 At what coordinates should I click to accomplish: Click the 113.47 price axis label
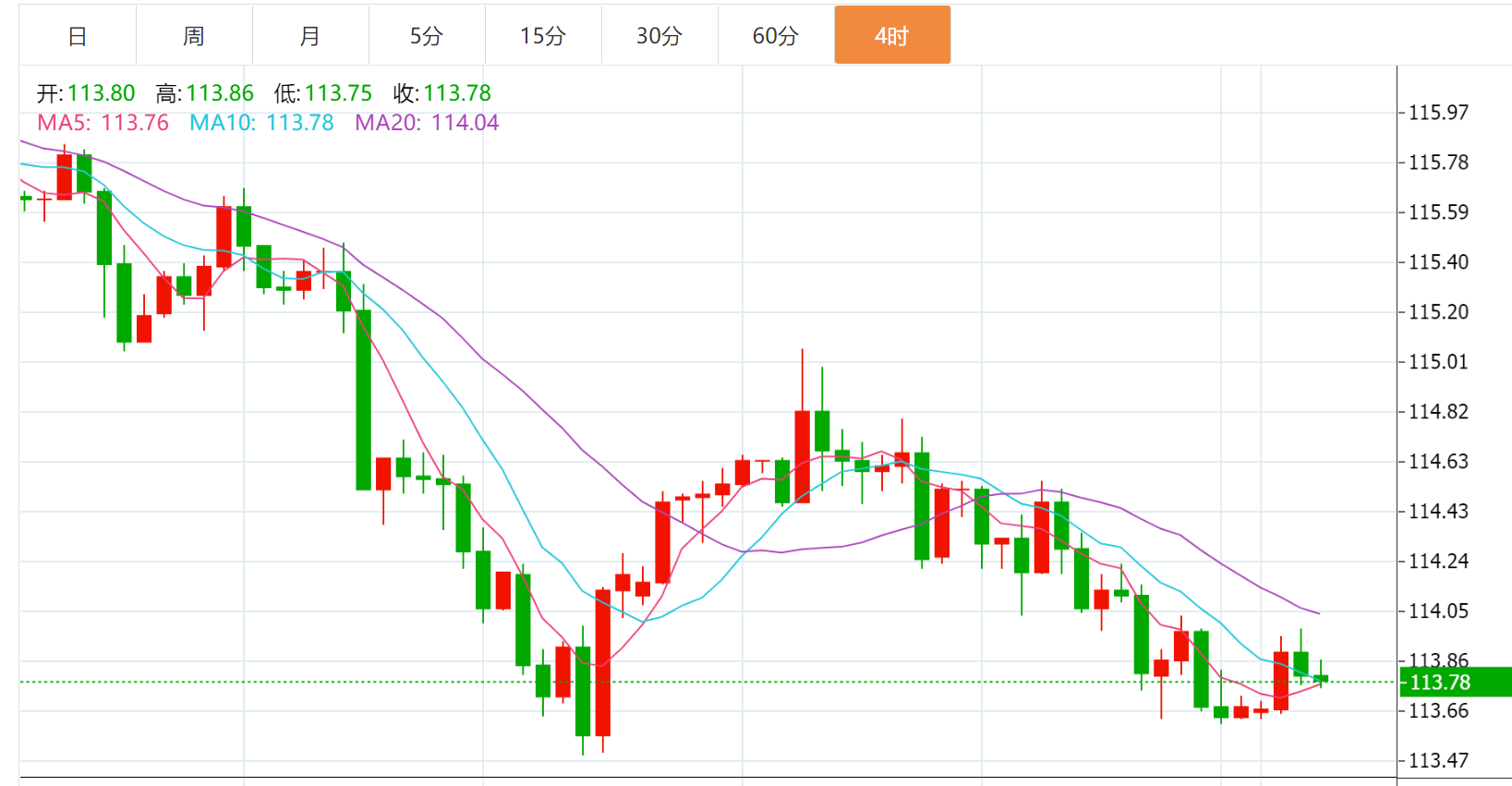[1438, 761]
